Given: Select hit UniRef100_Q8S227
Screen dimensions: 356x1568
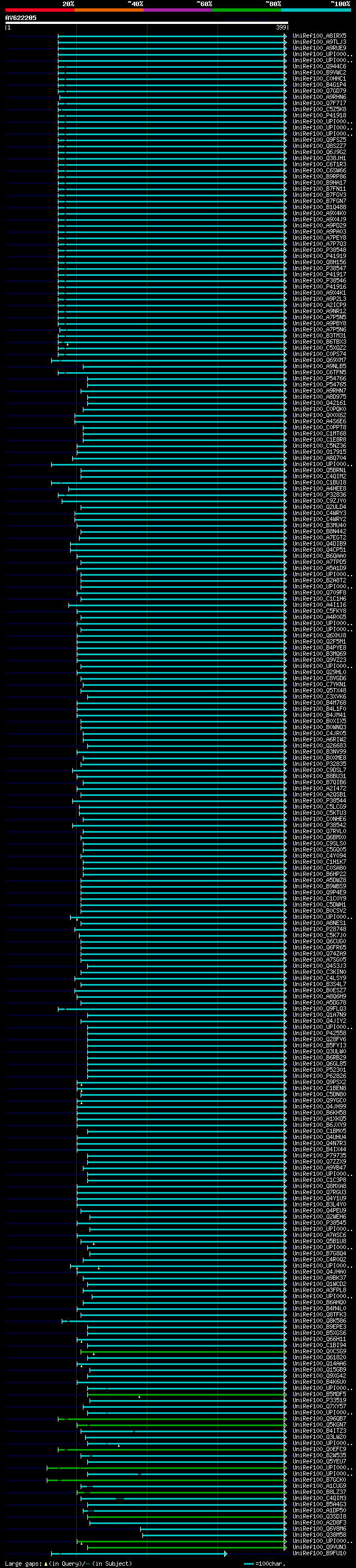Looking at the screenshot, I should coord(319,146).
